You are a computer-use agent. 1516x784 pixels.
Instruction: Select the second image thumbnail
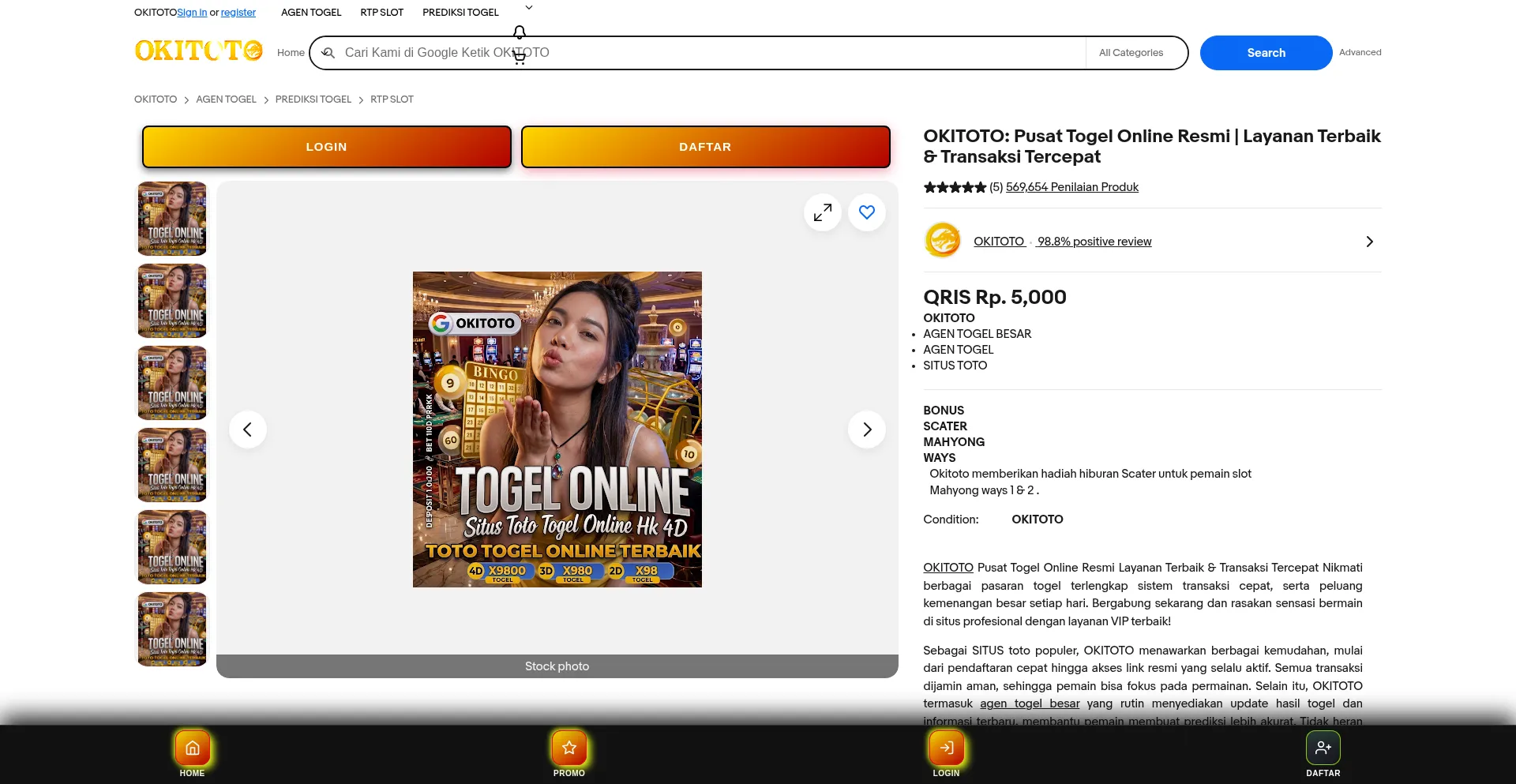tap(172, 301)
